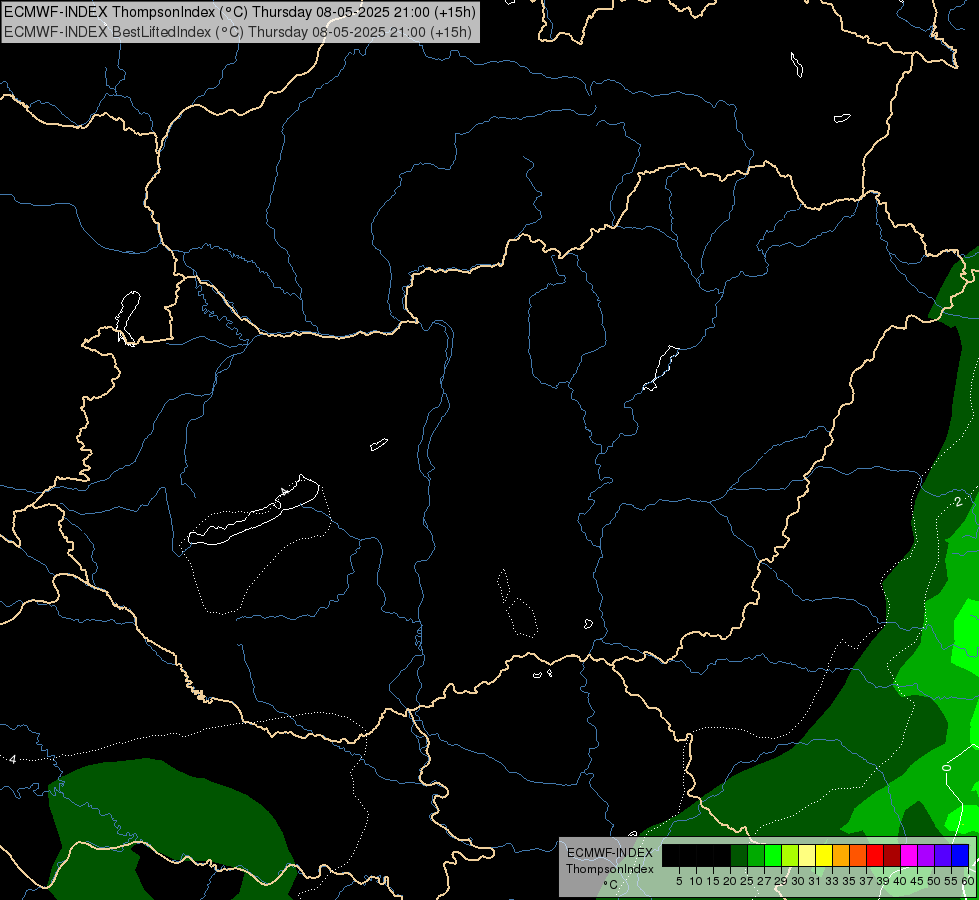Screen dimensions: 979x900
Task: Click the legend scale value 30
Action: pyautogui.click(x=799, y=881)
